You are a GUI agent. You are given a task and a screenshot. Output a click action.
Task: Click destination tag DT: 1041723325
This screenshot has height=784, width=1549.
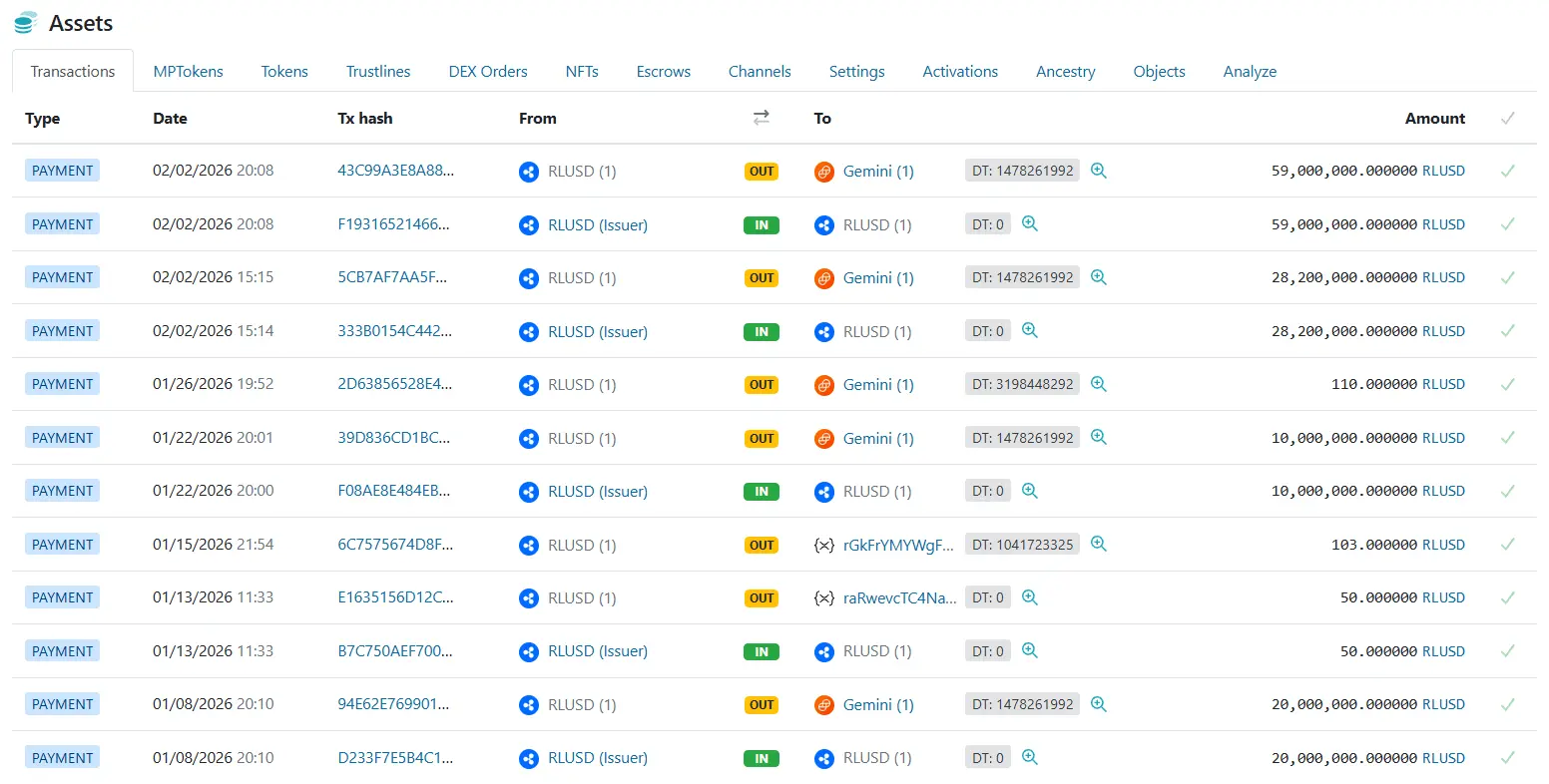pyautogui.click(x=1022, y=545)
